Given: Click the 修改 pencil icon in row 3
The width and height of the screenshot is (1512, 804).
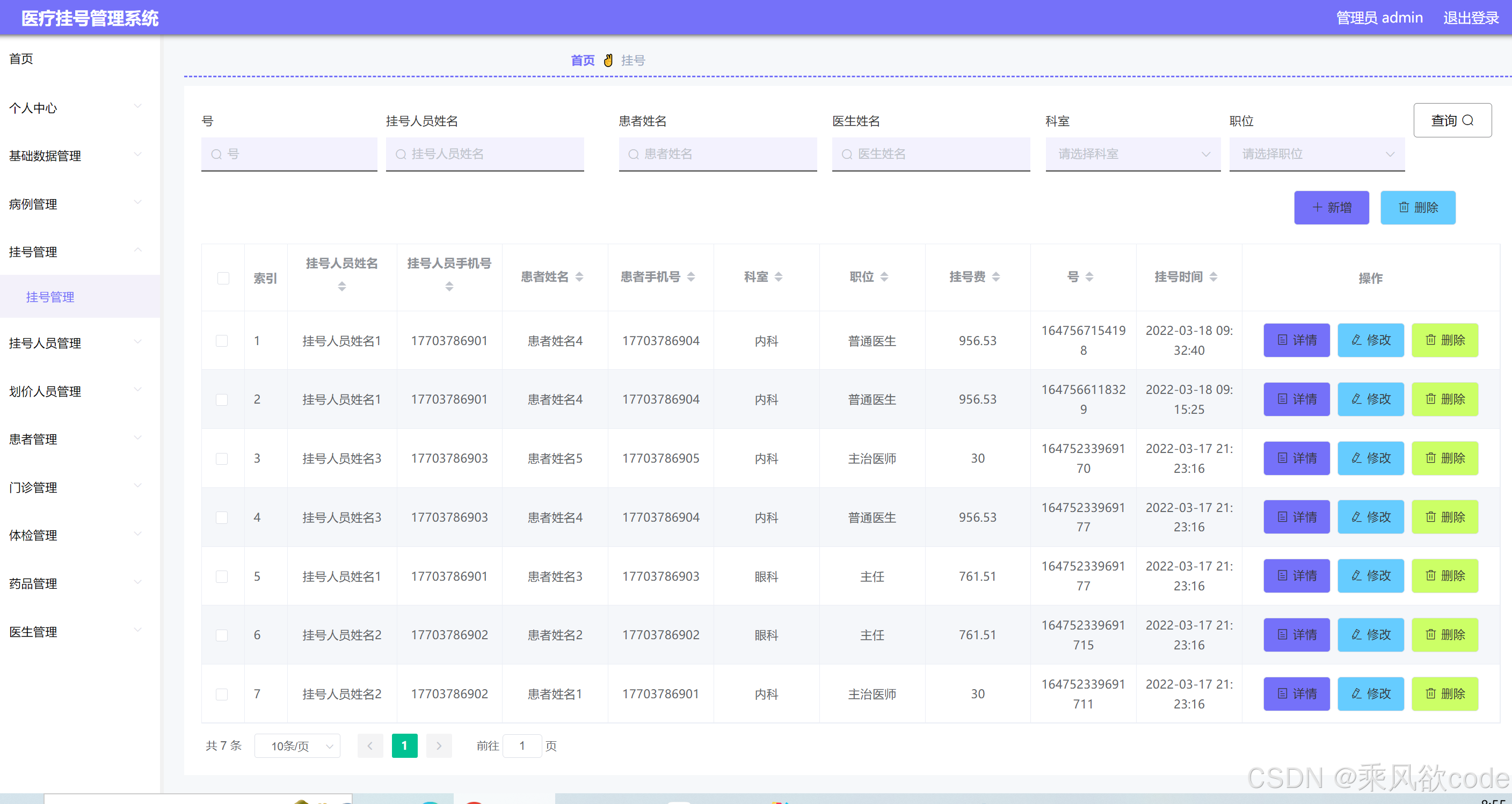Looking at the screenshot, I should tap(1356, 458).
